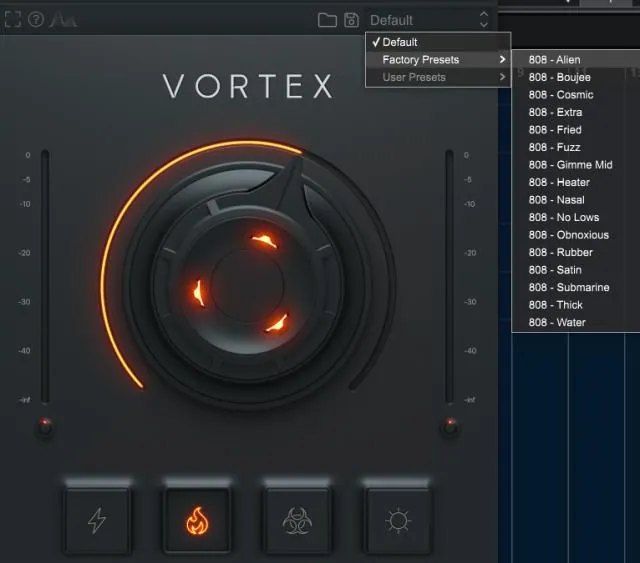Select the biohazard distortion mode
Viewport: 640px width, 563px height.
coord(298,520)
